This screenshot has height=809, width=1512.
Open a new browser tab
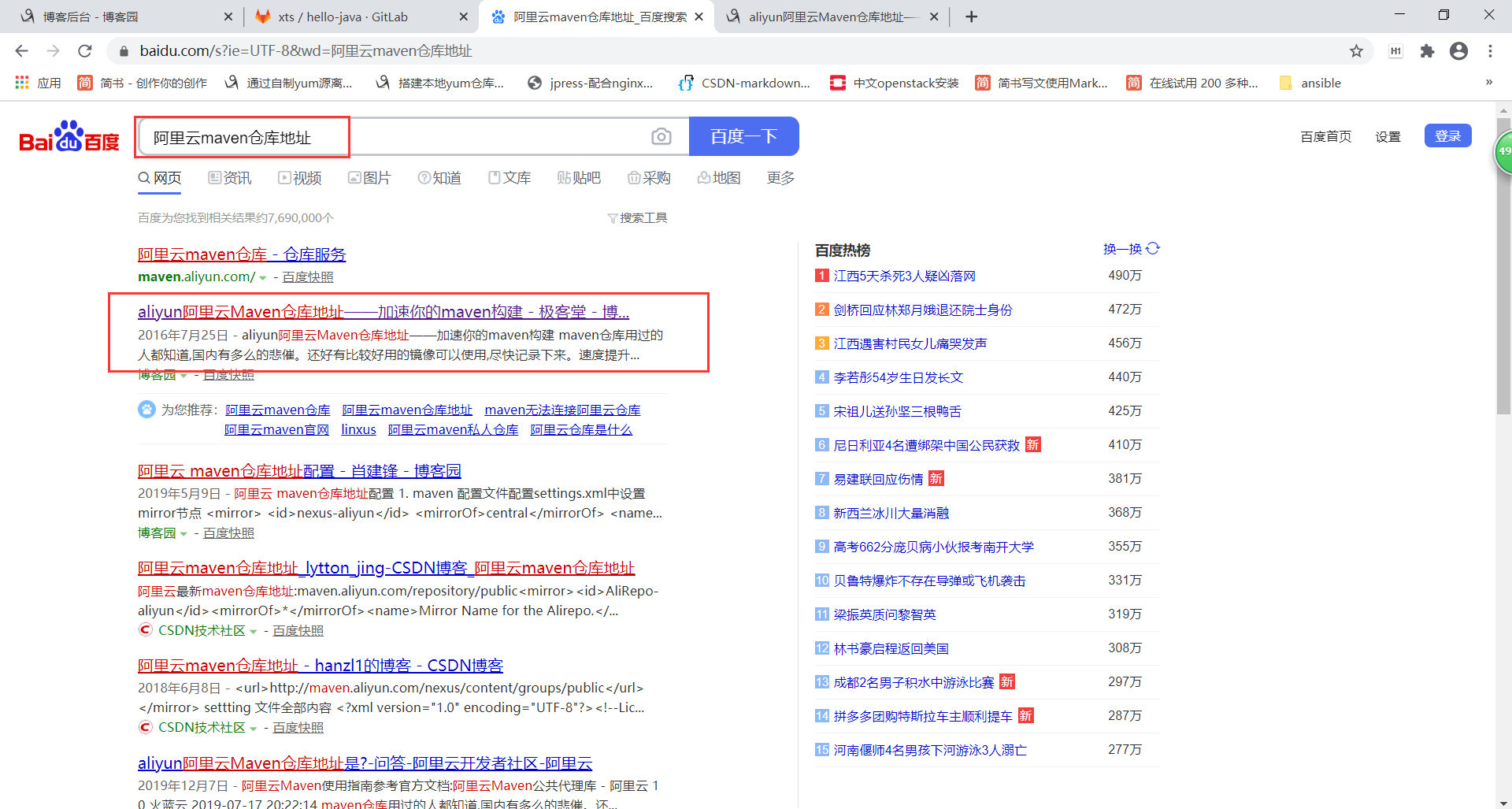pyautogui.click(x=972, y=17)
